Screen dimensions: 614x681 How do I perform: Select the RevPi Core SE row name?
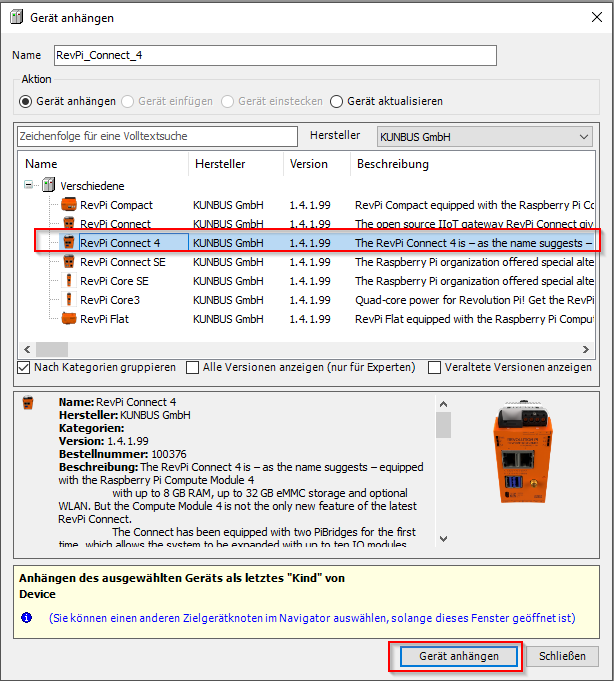(x=114, y=281)
